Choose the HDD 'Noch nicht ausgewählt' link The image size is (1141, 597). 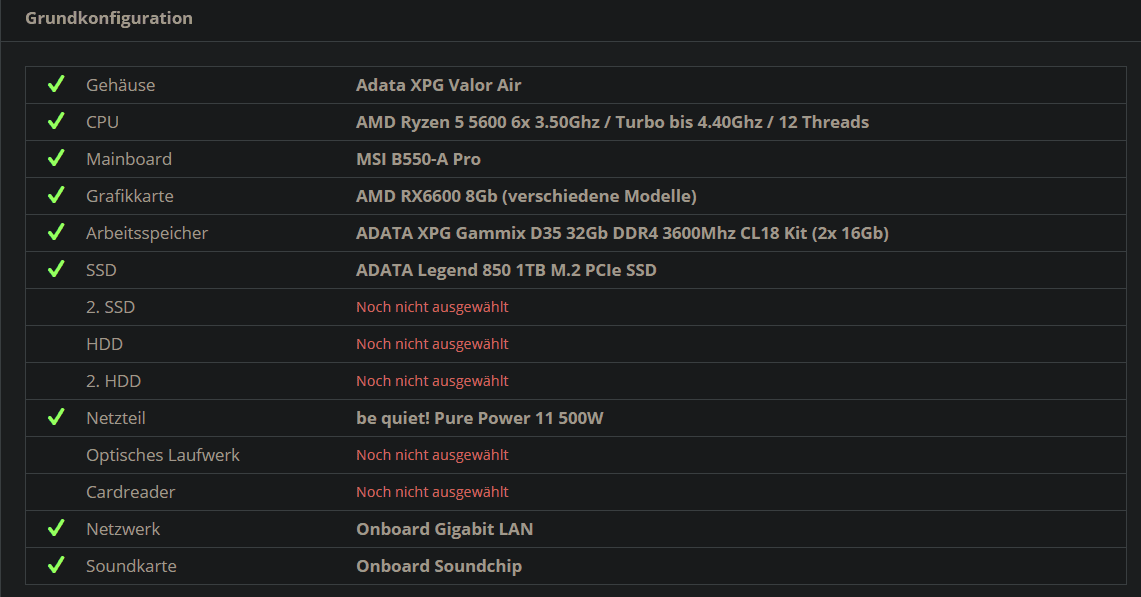(432, 344)
